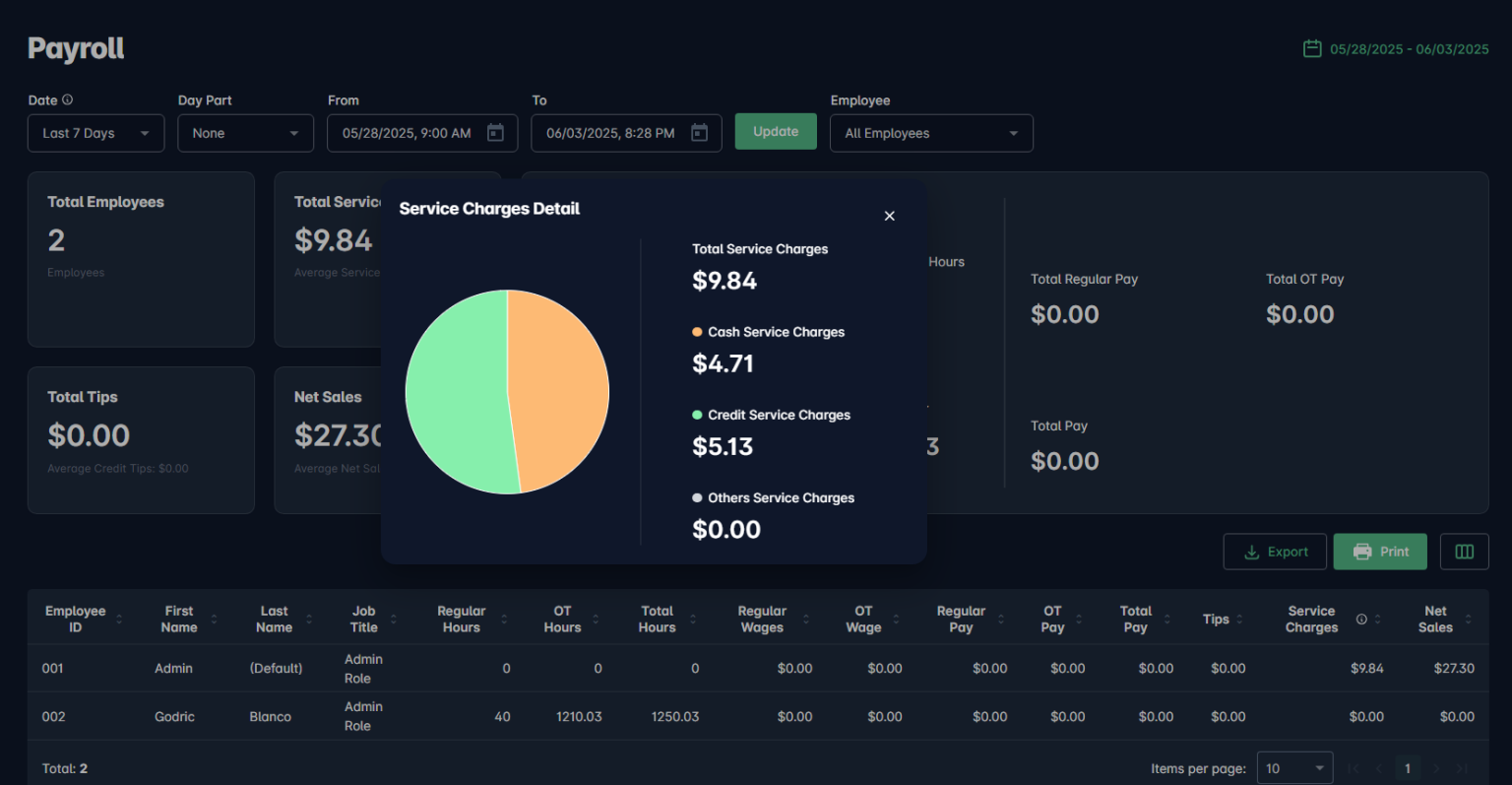The image size is (1512, 785).
Task: Sort by the Total Hours column
Action: [x=693, y=620]
